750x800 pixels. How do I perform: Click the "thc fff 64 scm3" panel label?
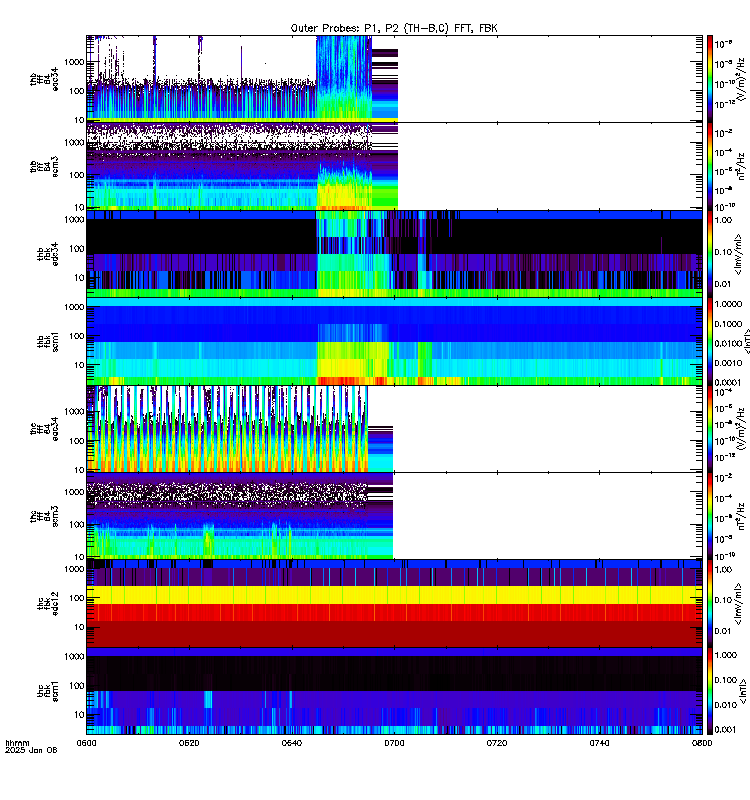44,516
